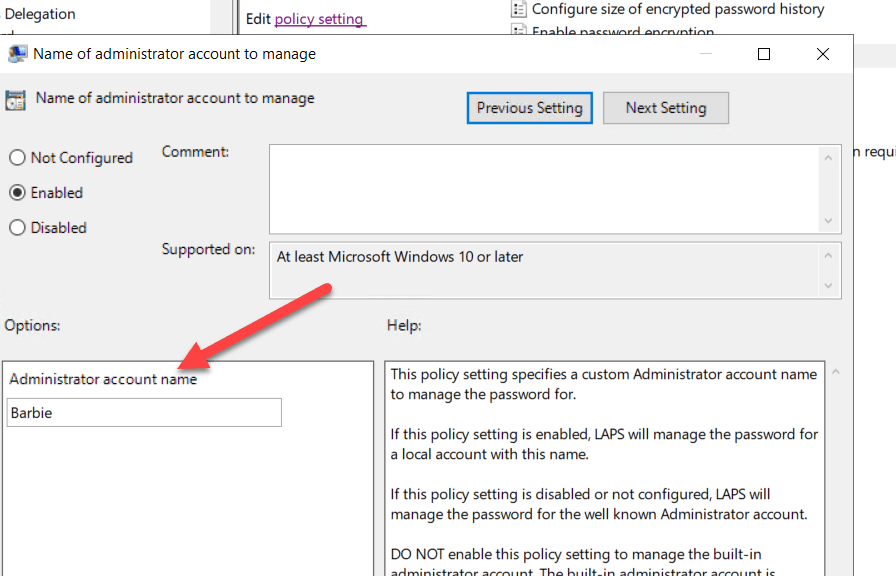Click the down arrow on the Supported on box
The width and height of the screenshot is (896, 576).
click(828, 283)
